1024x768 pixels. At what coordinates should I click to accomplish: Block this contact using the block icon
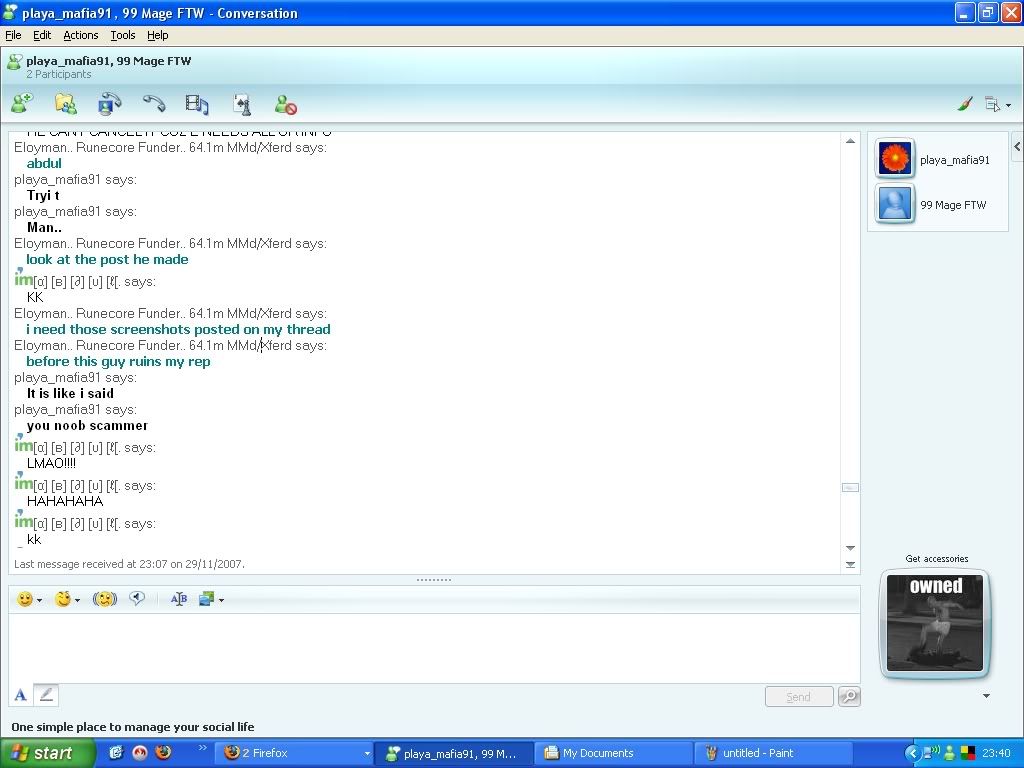tap(286, 104)
